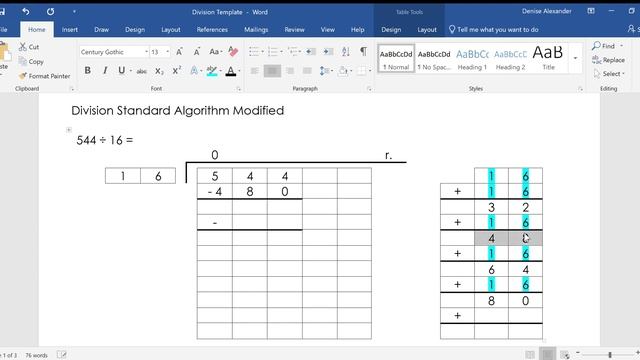The width and height of the screenshot is (640, 360).
Task: Select the Format Painter brush
Action: coord(23,76)
